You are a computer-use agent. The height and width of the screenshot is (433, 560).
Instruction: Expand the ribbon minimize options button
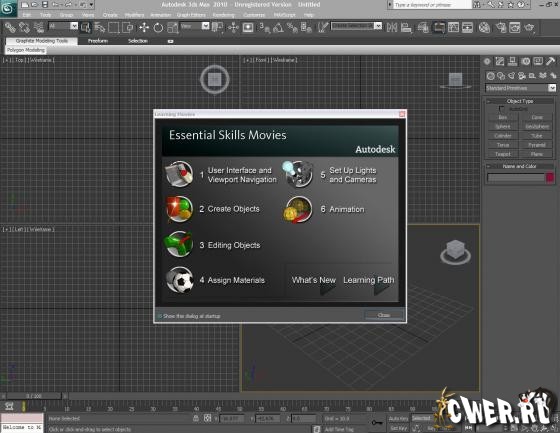point(170,41)
